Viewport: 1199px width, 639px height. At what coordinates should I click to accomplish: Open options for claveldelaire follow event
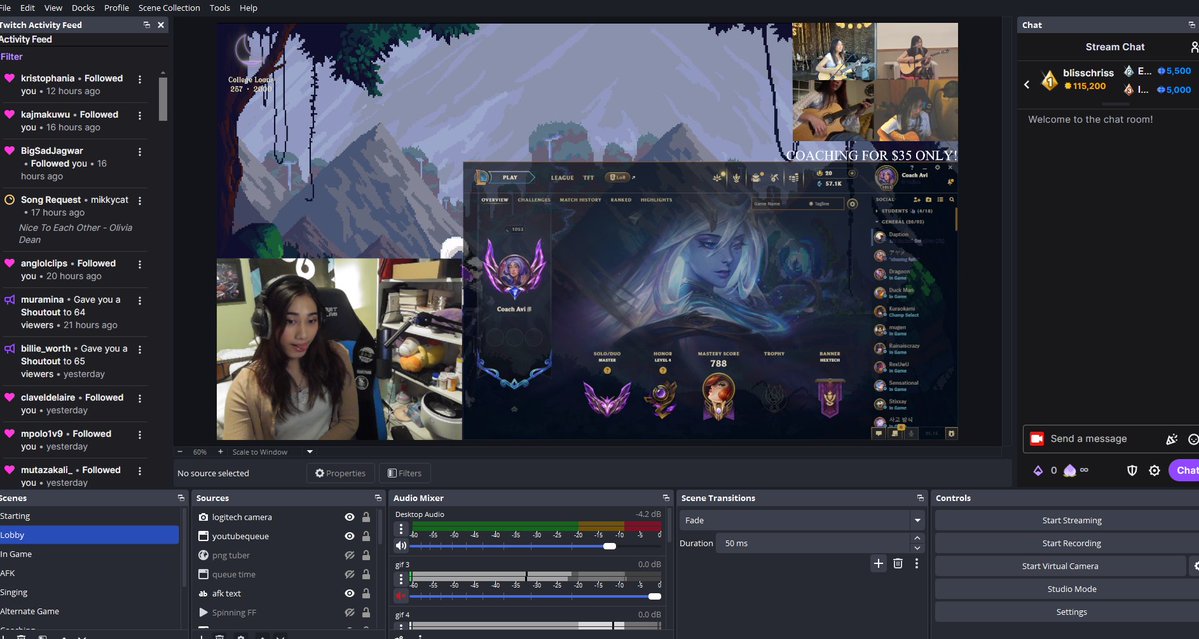139,398
